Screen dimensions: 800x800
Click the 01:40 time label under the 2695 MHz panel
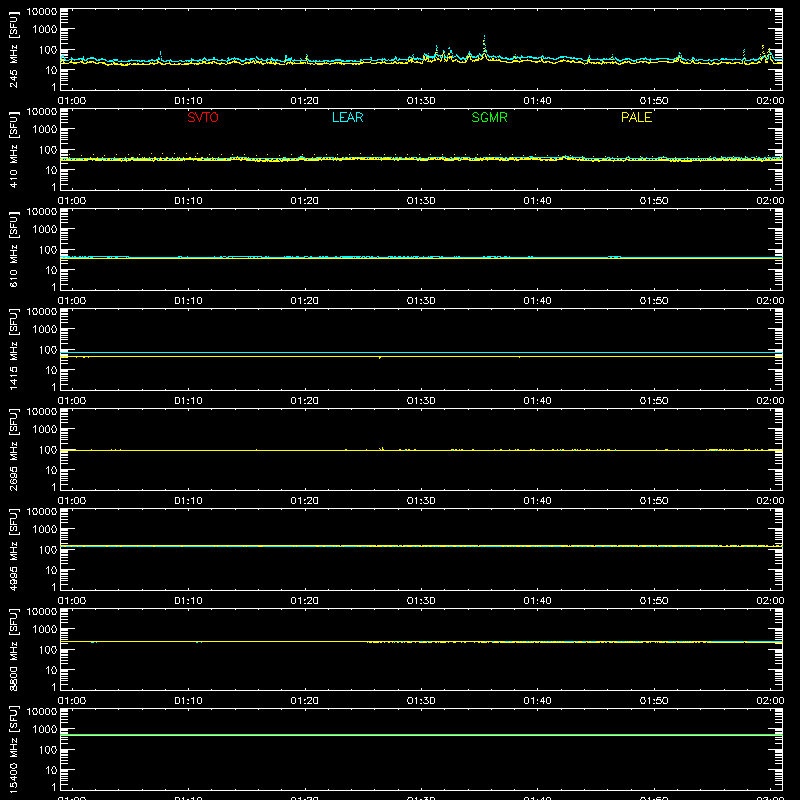(x=537, y=501)
